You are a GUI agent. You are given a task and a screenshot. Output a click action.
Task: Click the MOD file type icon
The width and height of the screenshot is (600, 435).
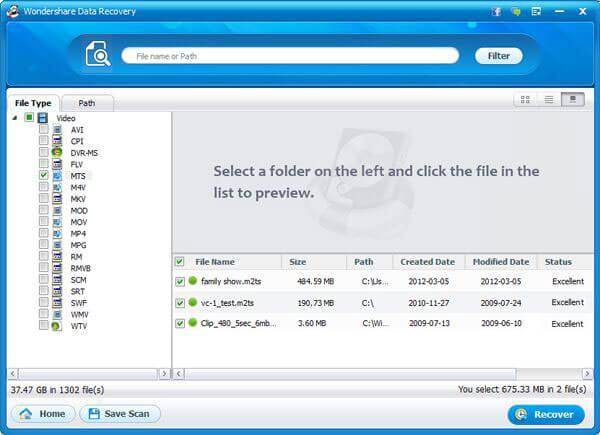pos(57,210)
